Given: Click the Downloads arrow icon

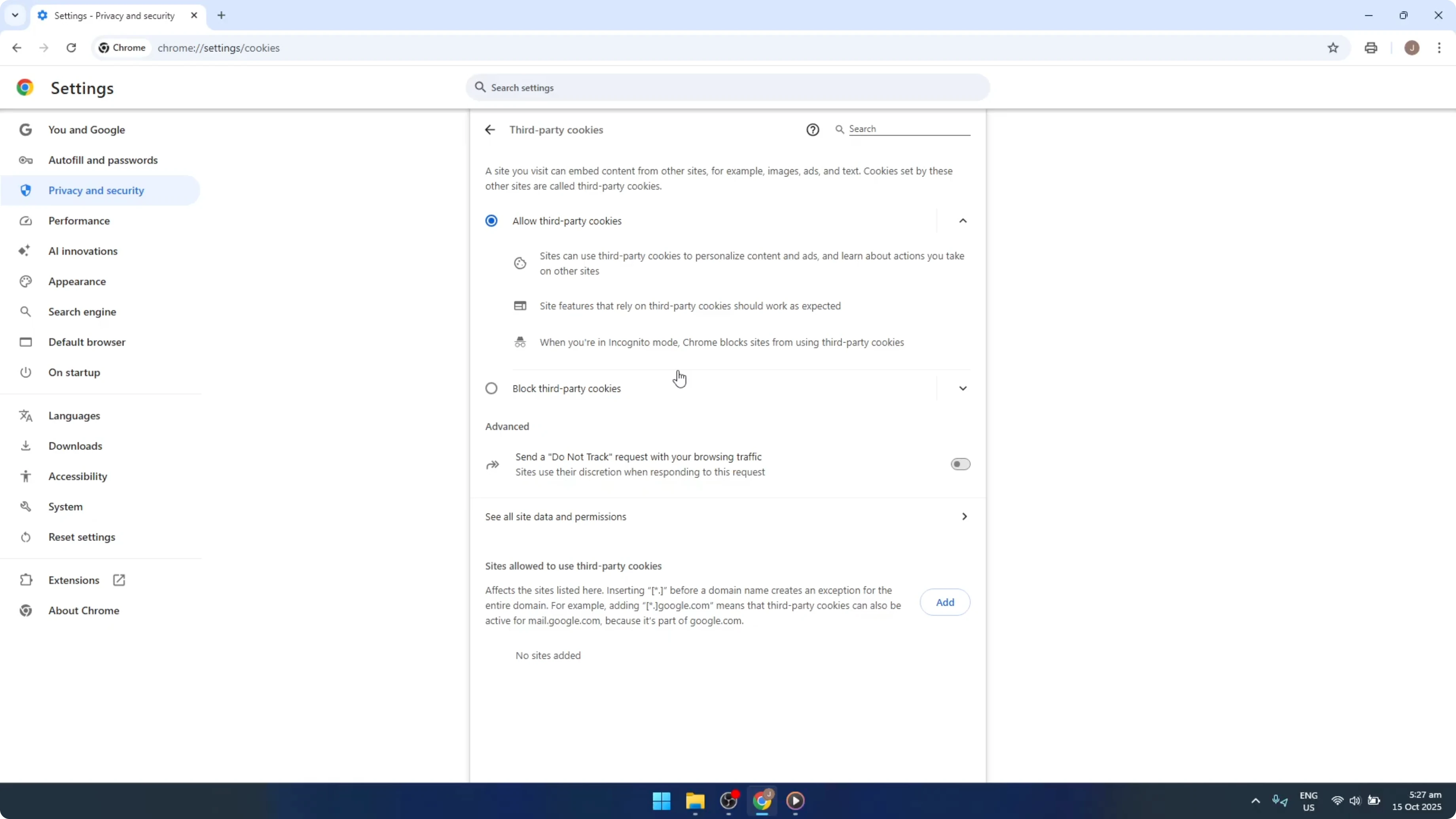Looking at the screenshot, I should [25, 446].
